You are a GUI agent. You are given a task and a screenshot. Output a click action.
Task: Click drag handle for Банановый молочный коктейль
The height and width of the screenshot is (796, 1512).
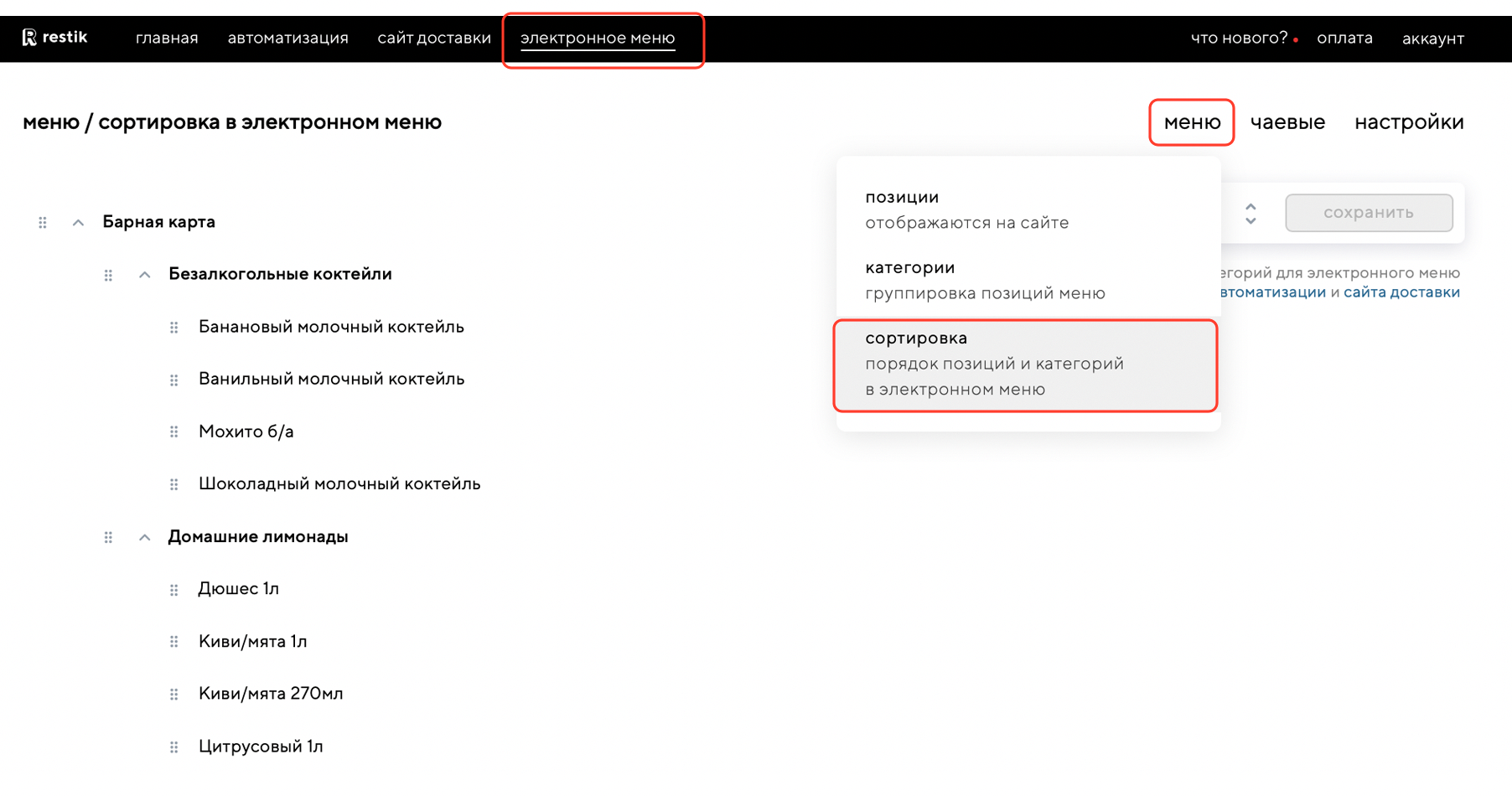174,328
